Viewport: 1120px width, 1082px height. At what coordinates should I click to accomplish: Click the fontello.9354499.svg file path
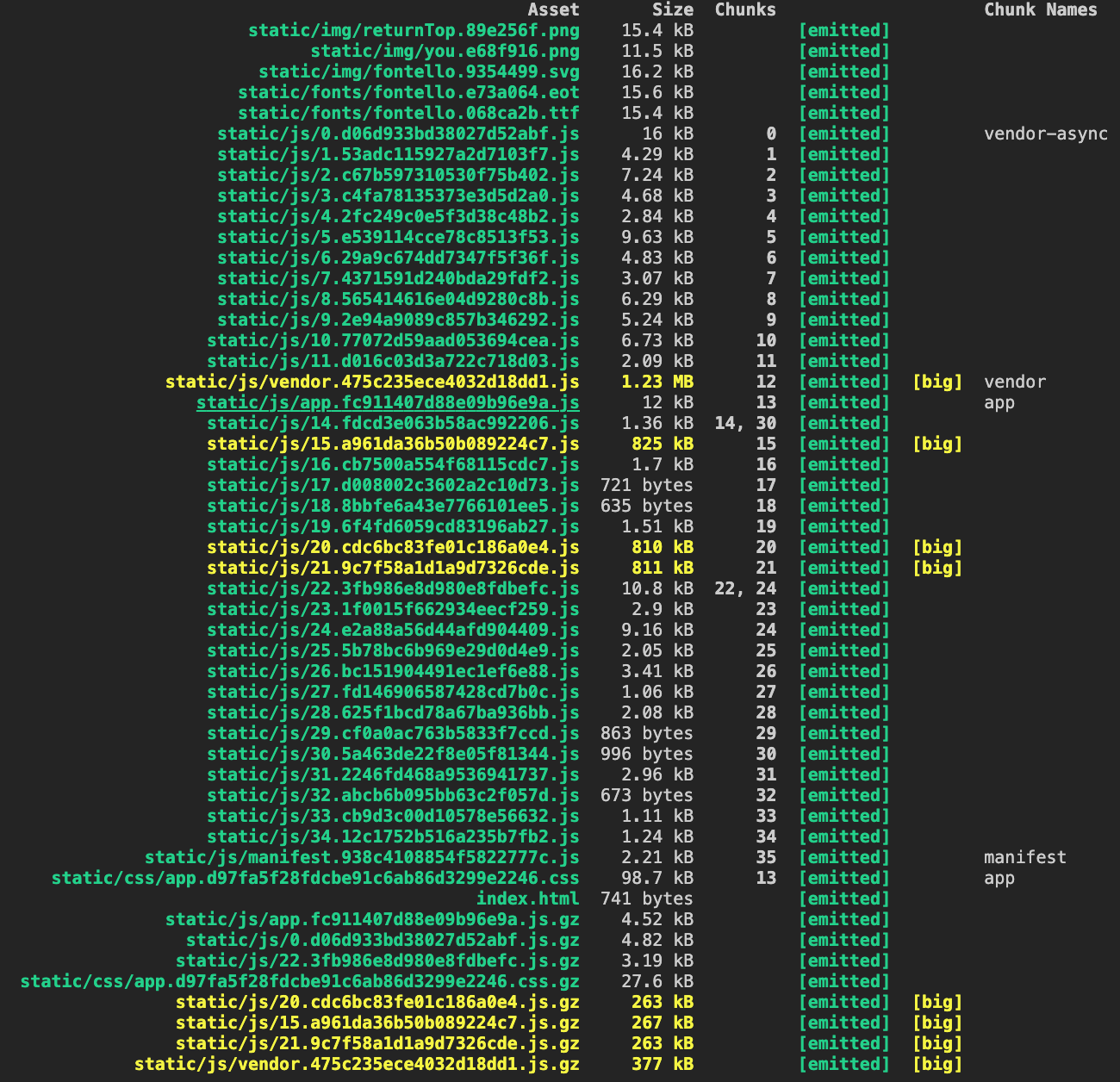pyautogui.click(x=419, y=72)
